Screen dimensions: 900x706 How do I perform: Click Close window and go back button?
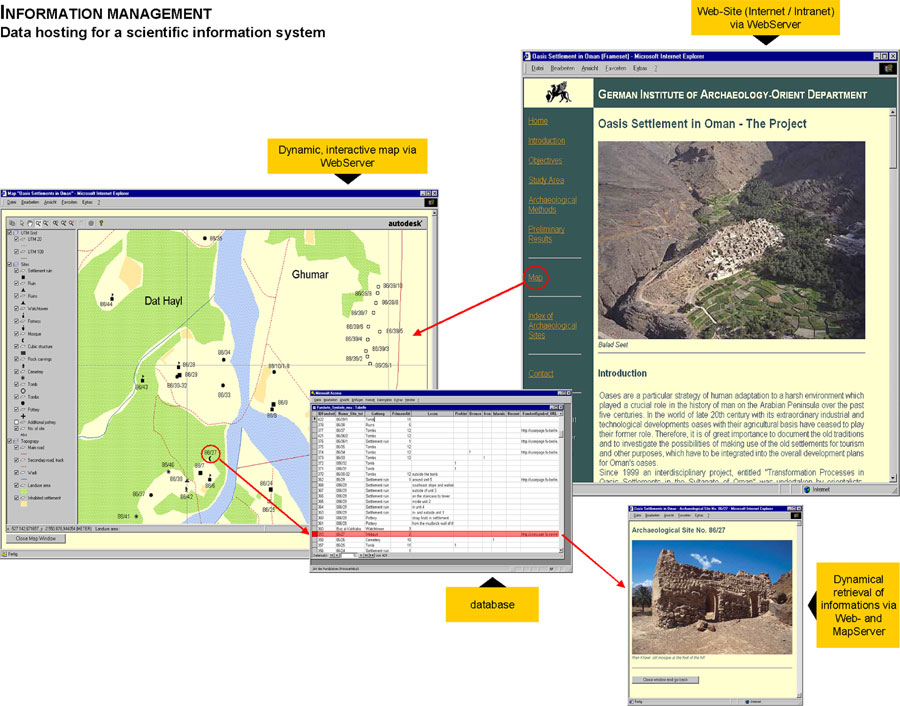point(666,680)
